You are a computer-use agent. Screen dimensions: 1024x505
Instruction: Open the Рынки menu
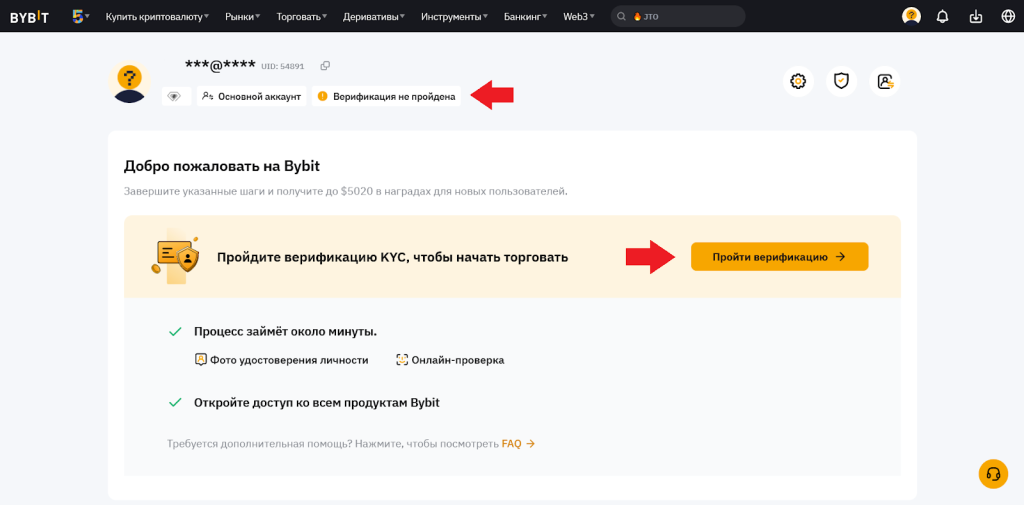(x=242, y=16)
